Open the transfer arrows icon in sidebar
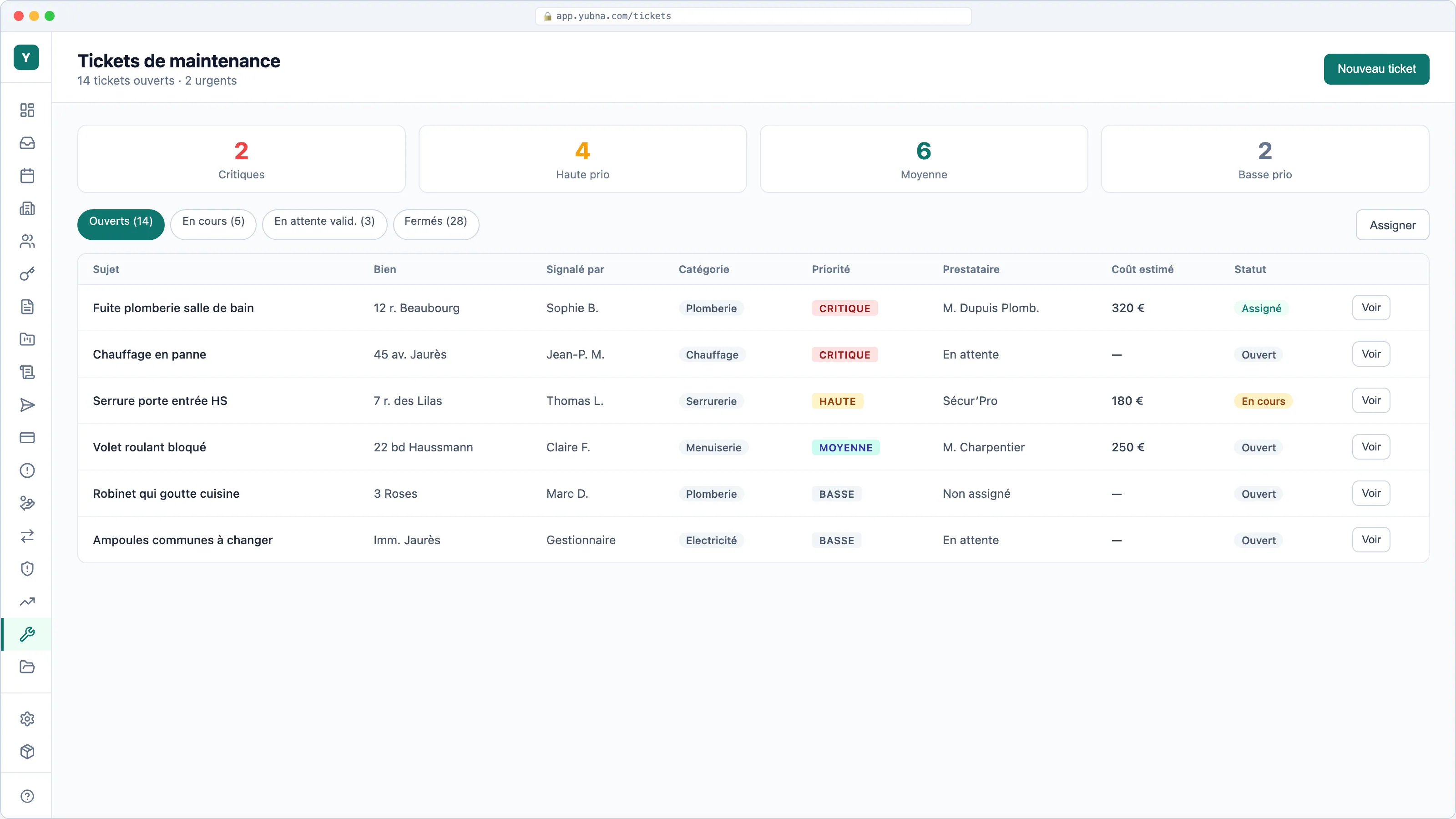This screenshot has width=1456, height=819. click(x=27, y=536)
